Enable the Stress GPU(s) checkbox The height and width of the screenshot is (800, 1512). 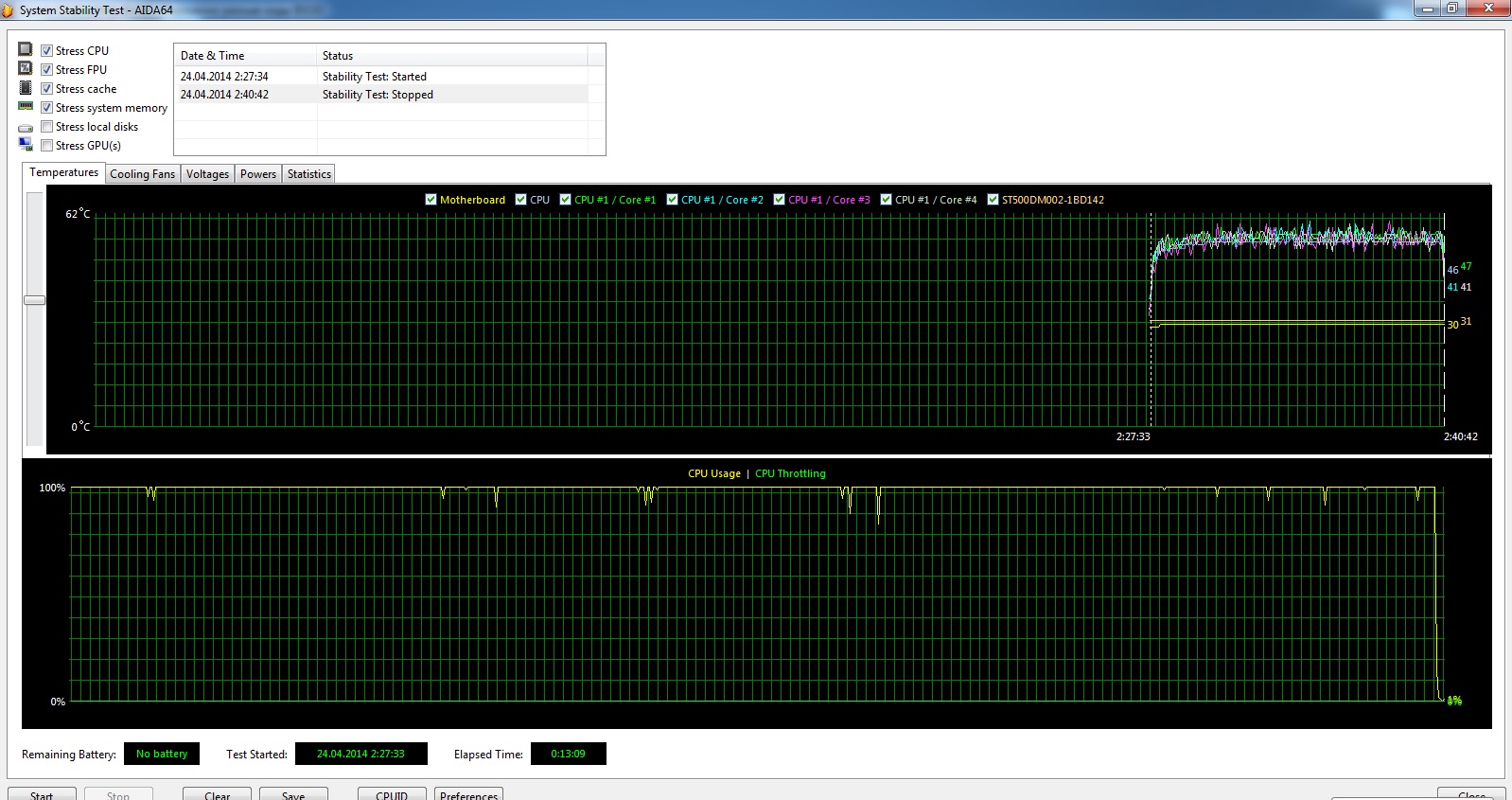[46, 146]
